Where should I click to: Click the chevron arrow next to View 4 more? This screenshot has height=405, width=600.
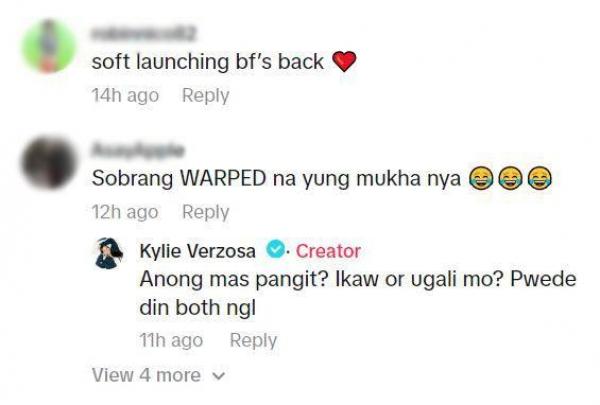tap(219, 376)
